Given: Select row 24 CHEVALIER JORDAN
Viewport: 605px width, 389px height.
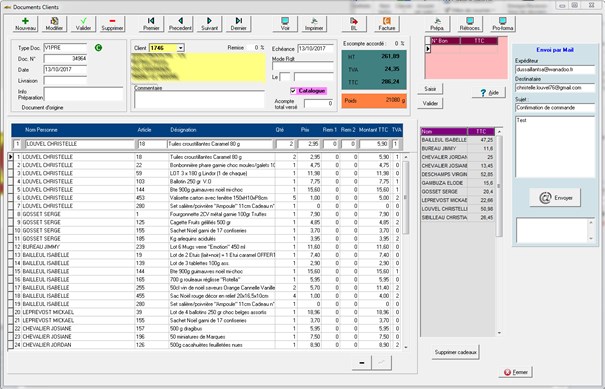Looking at the screenshot, I should [x=204, y=345].
